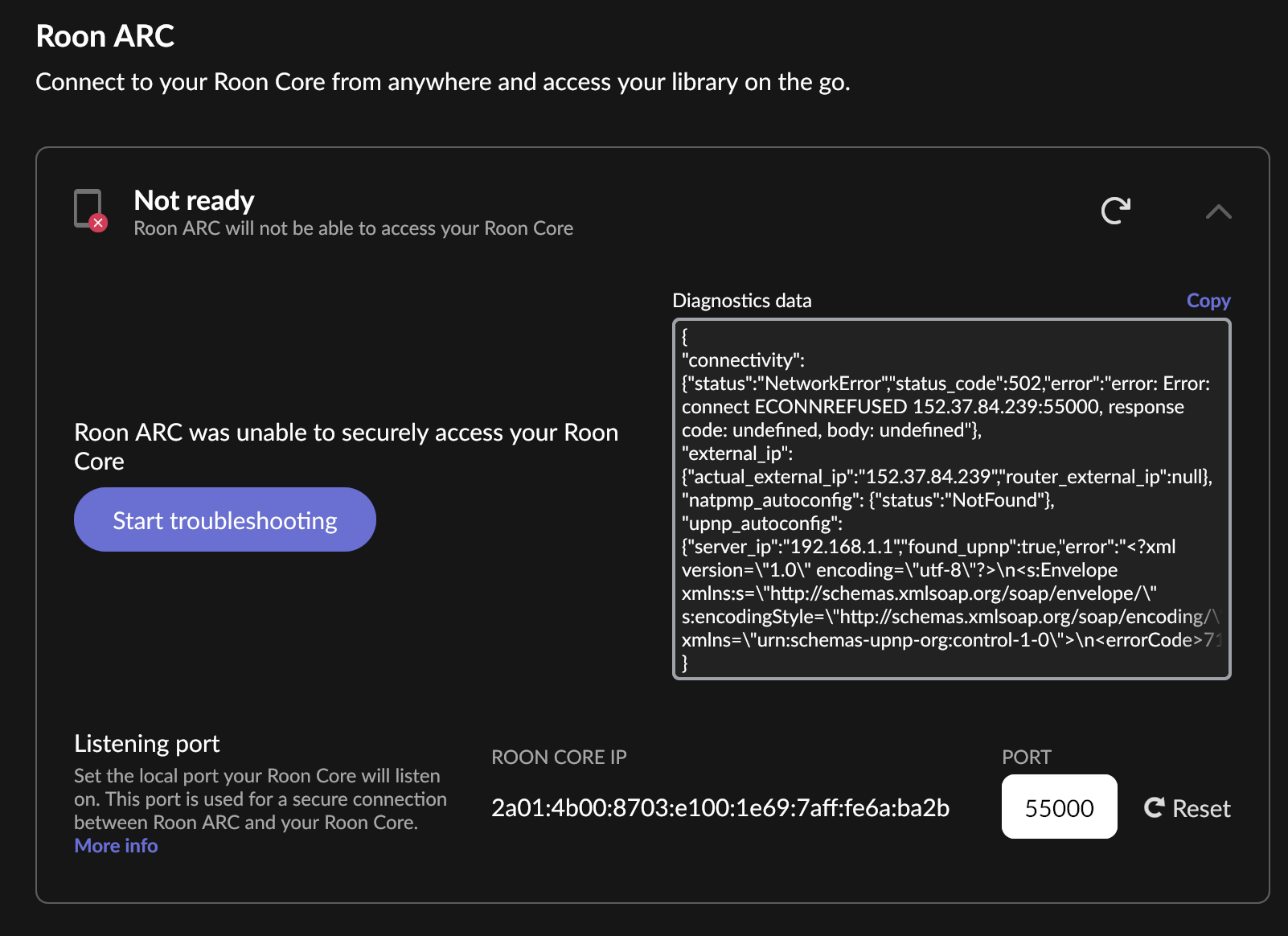
Task: Click the unable to securely access message
Action: [x=346, y=447]
